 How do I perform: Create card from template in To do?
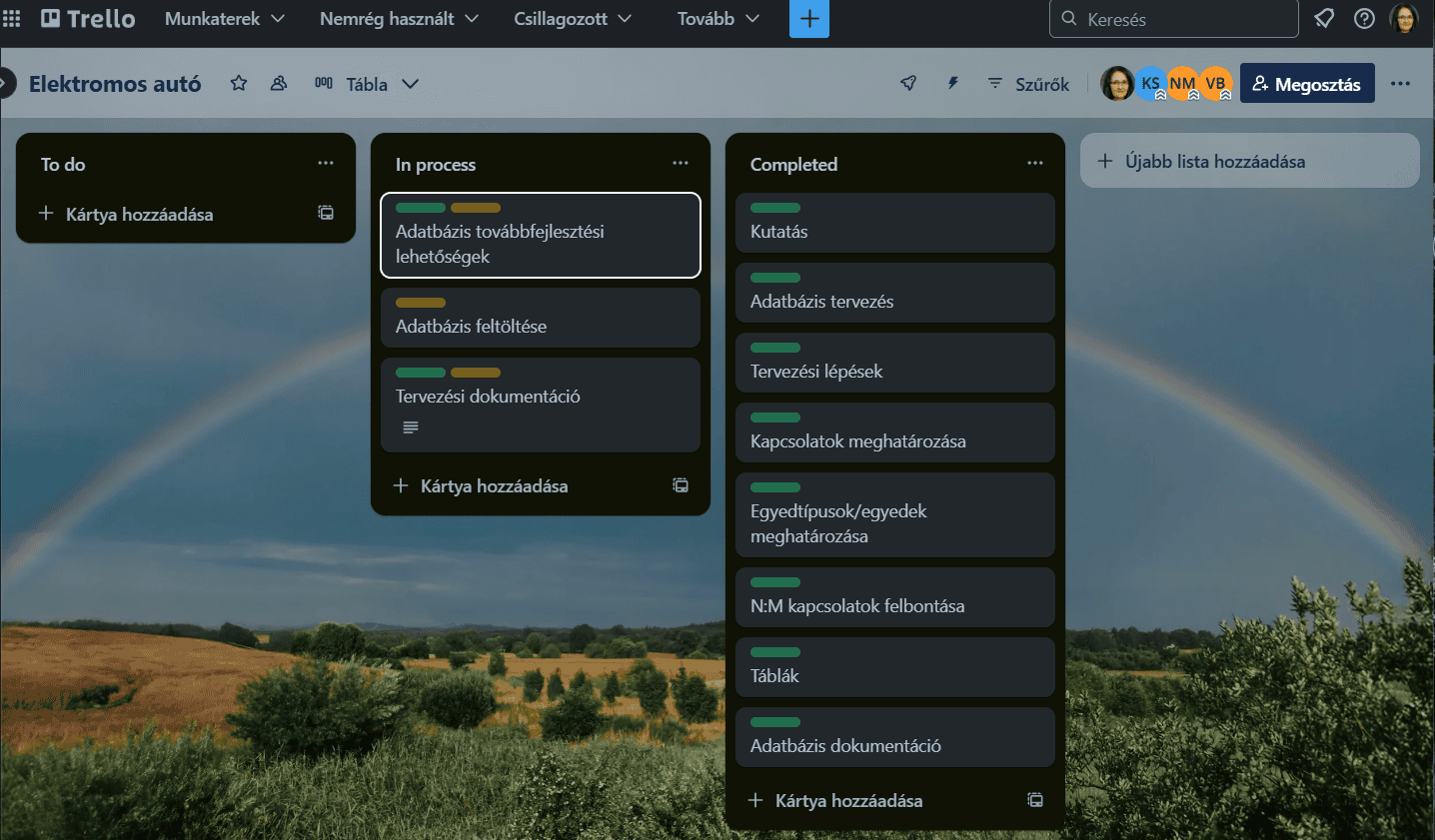(x=326, y=213)
